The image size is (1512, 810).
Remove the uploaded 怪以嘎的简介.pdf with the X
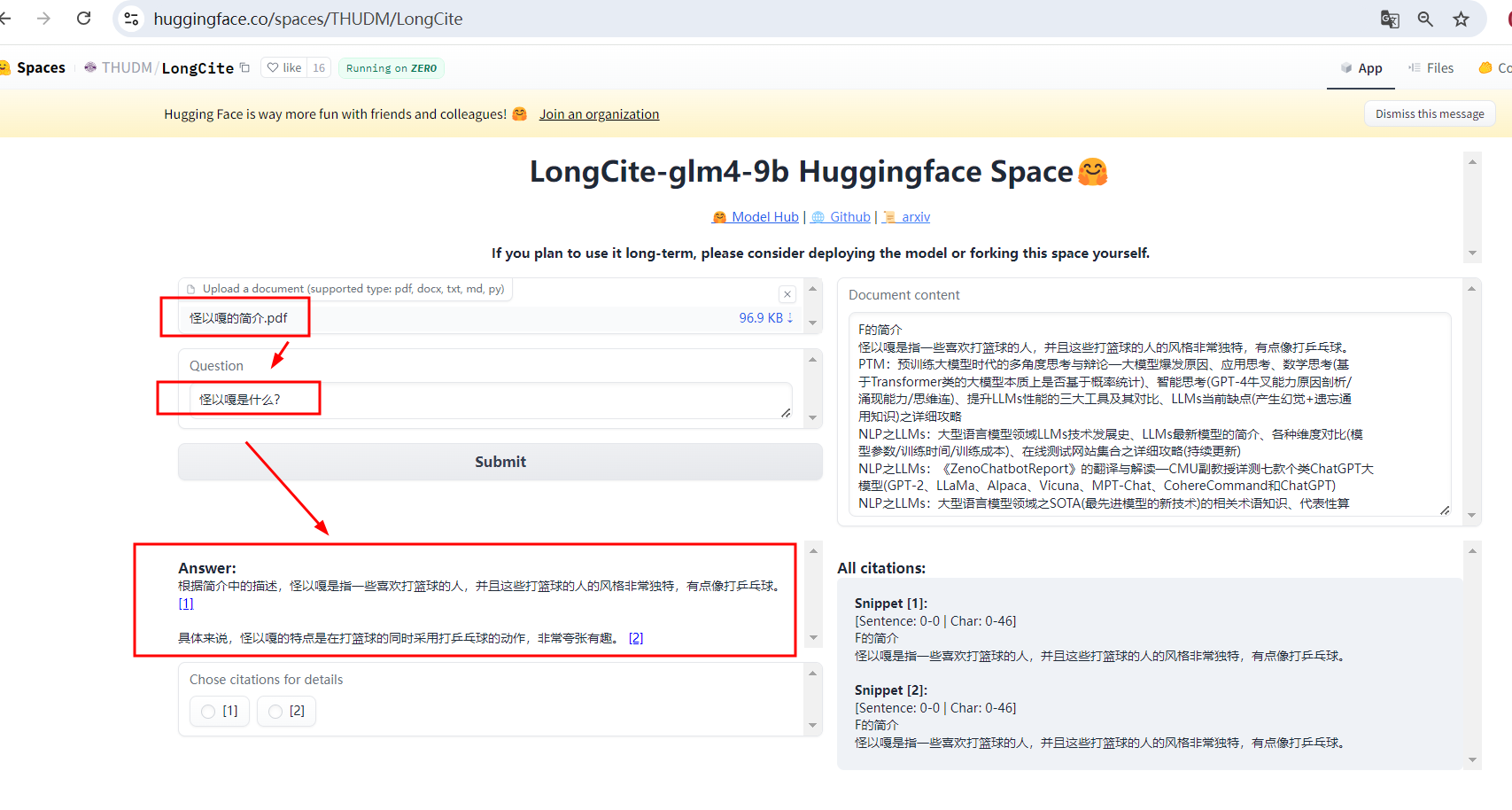tap(787, 293)
